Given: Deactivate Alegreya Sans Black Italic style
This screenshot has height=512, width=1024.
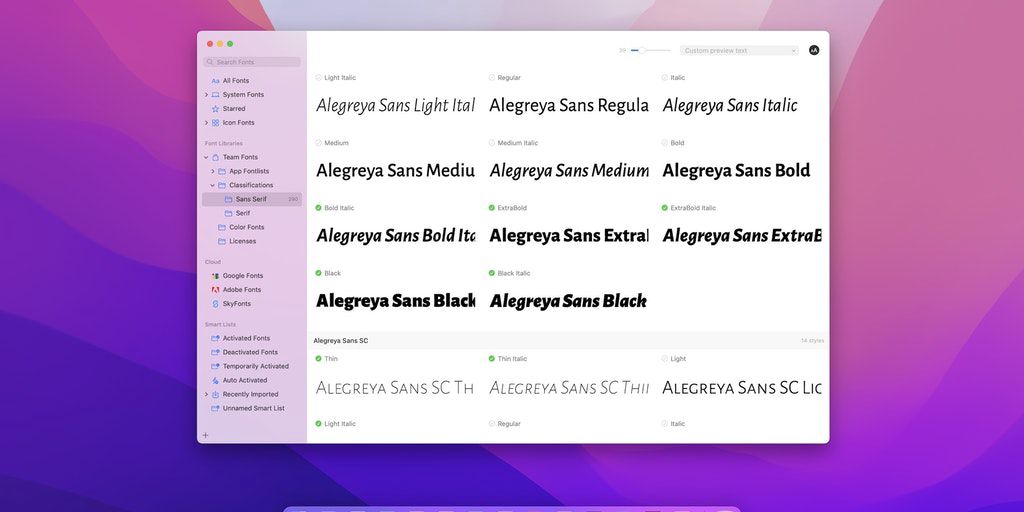Looking at the screenshot, I should (492, 274).
